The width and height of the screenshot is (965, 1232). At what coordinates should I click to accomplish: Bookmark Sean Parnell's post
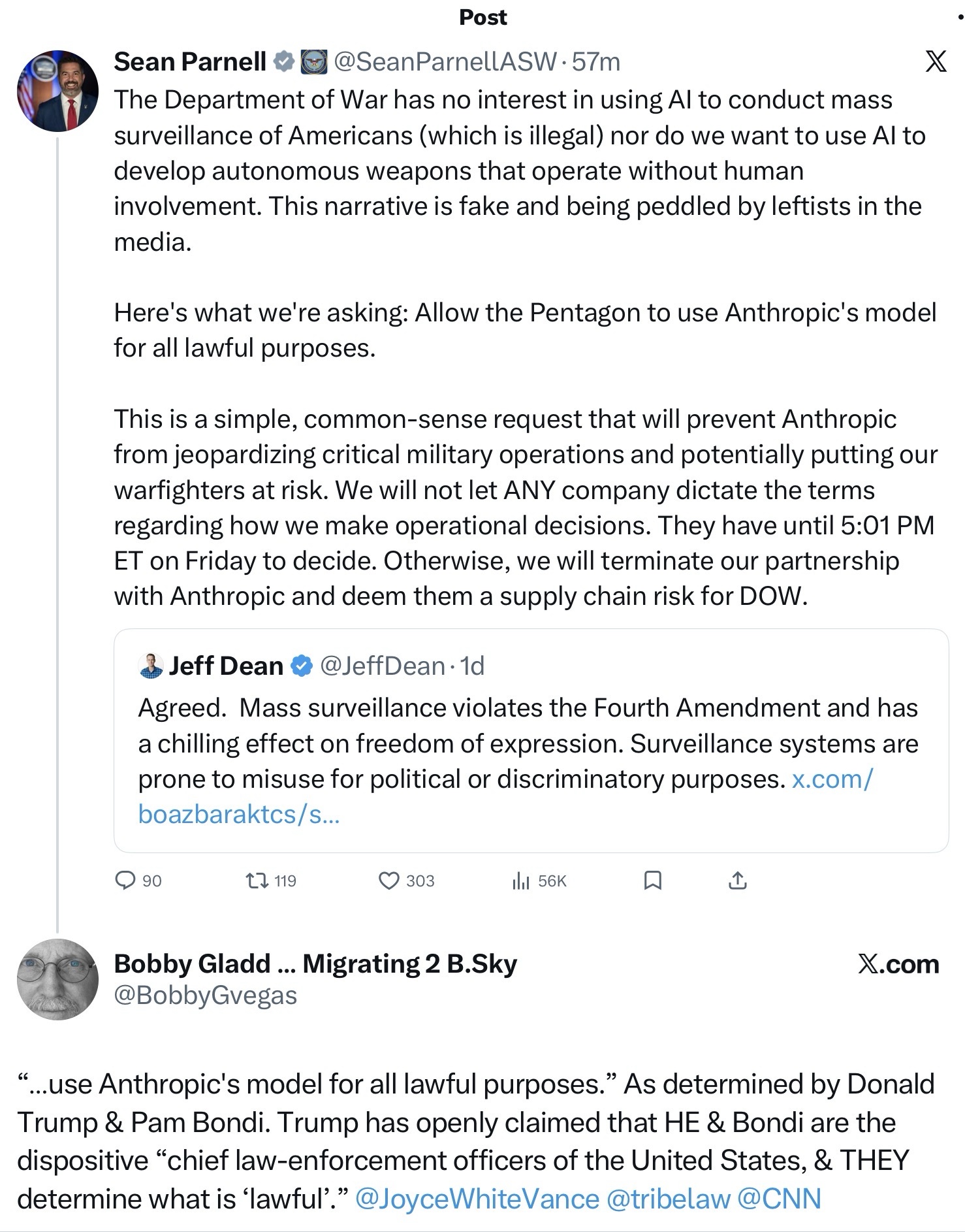click(x=653, y=881)
